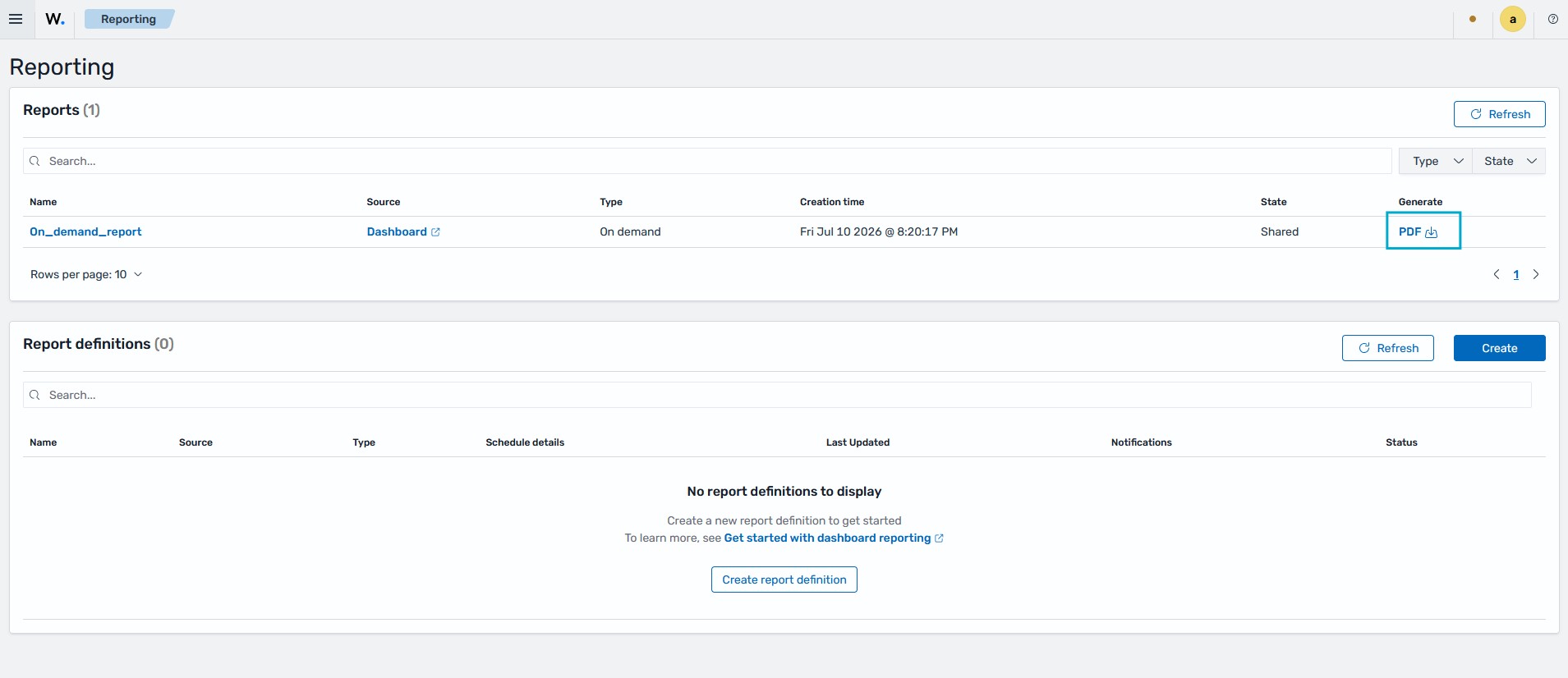
Task: Click the 'On demand' type cell
Action: click(630, 231)
